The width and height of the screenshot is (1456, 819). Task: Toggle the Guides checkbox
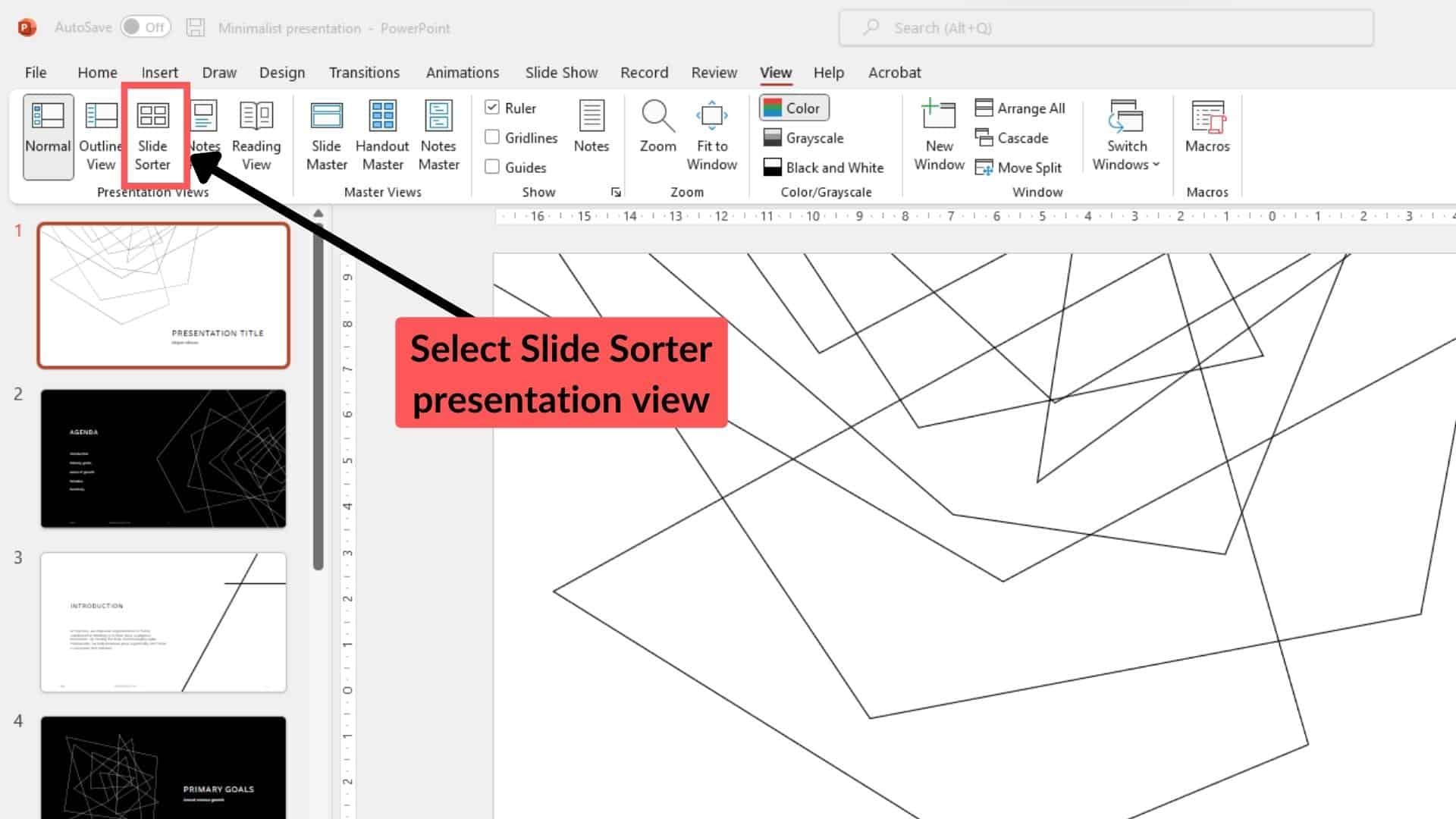coord(492,167)
